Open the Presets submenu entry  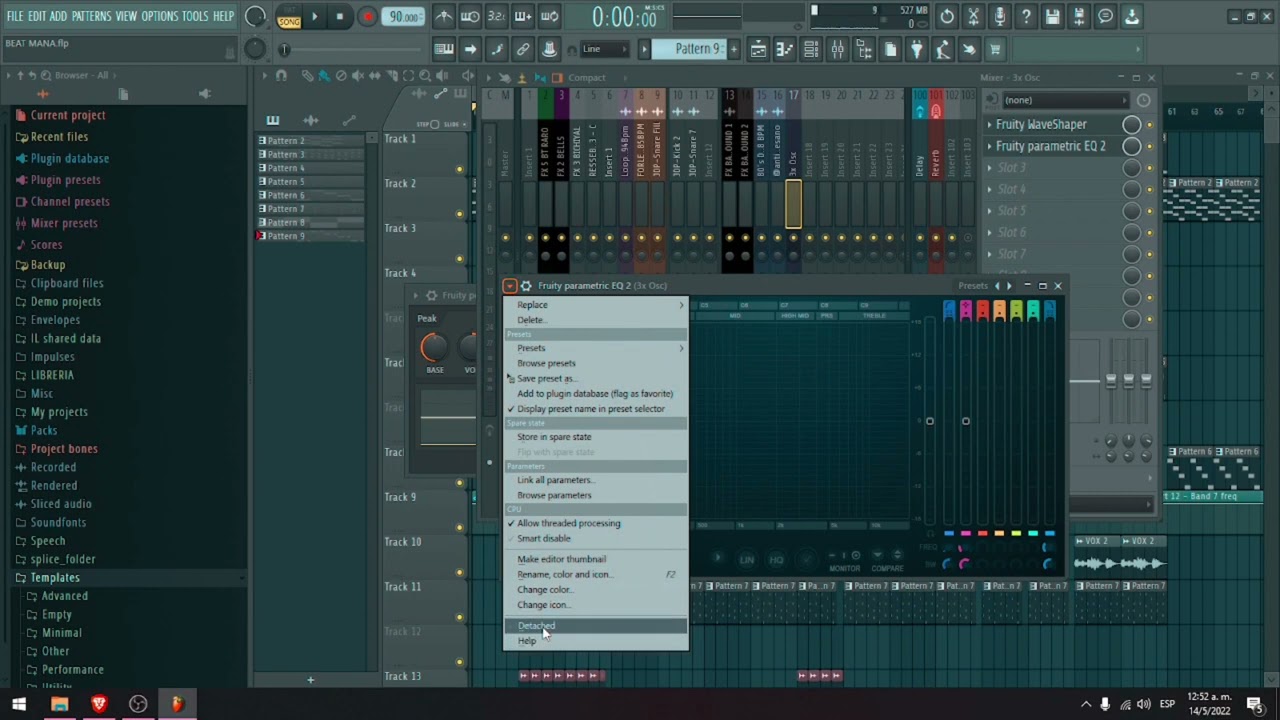click(595, 348)
